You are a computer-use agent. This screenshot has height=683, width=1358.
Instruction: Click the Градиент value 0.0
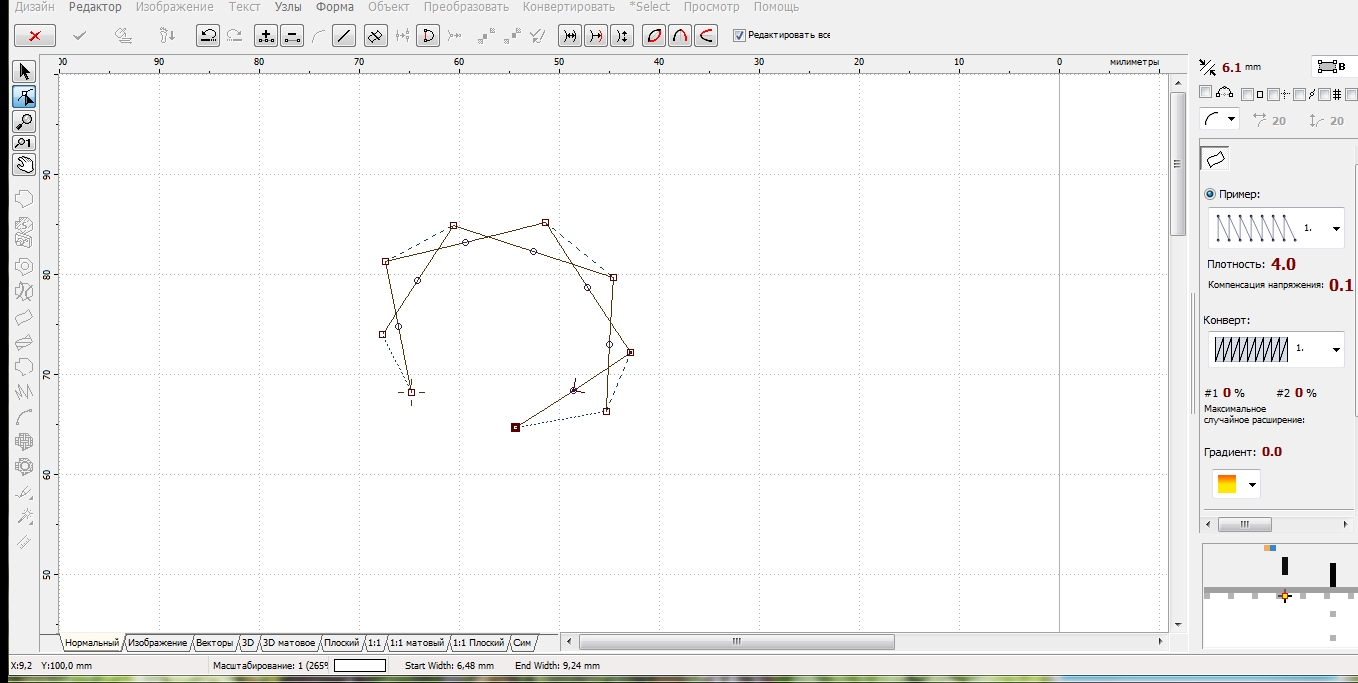point(1271,452)
